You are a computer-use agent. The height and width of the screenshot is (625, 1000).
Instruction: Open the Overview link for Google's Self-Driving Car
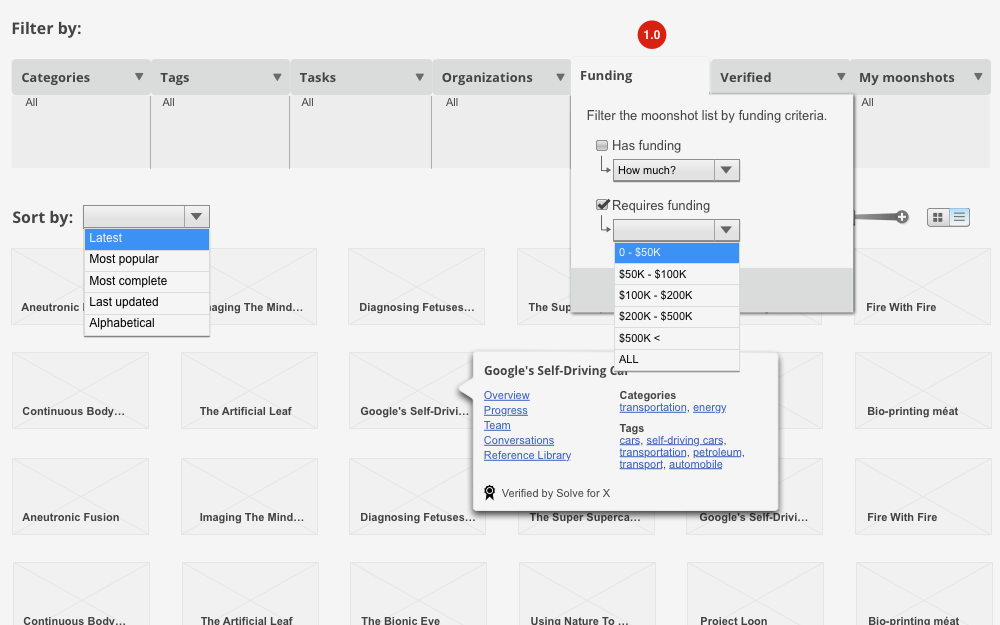[x=505, y=395]
